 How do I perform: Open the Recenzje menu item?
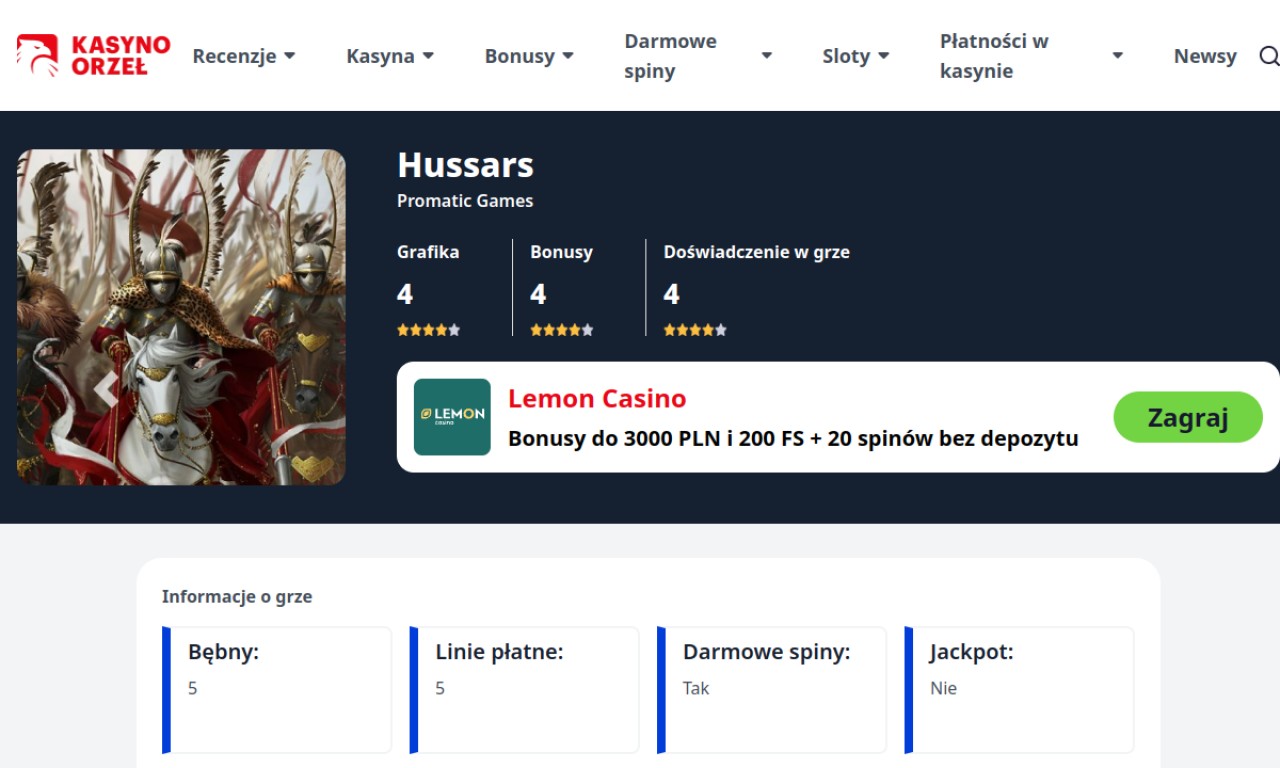[x=234, y=56]
